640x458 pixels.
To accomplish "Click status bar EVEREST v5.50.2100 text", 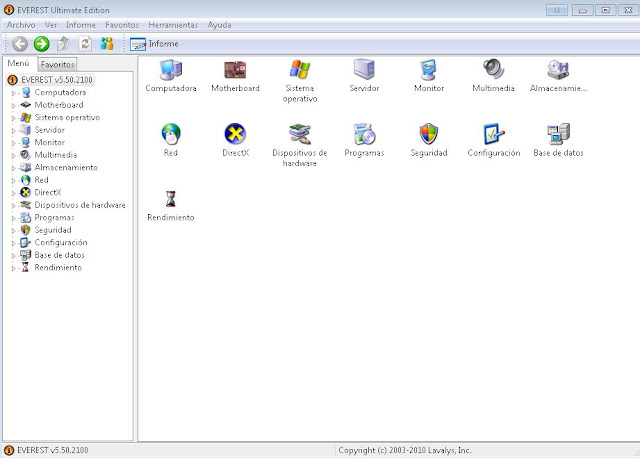I will click(53, 450).
